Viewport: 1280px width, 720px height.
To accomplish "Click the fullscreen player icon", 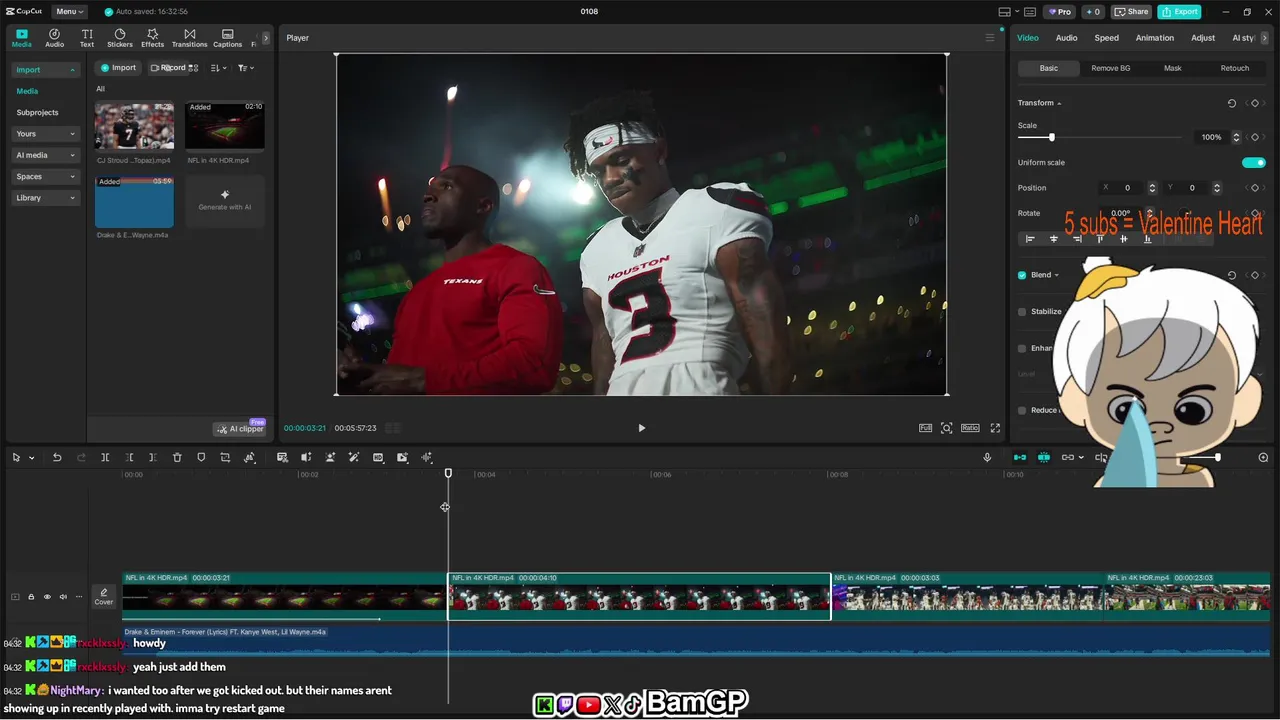I will [995, 428].
